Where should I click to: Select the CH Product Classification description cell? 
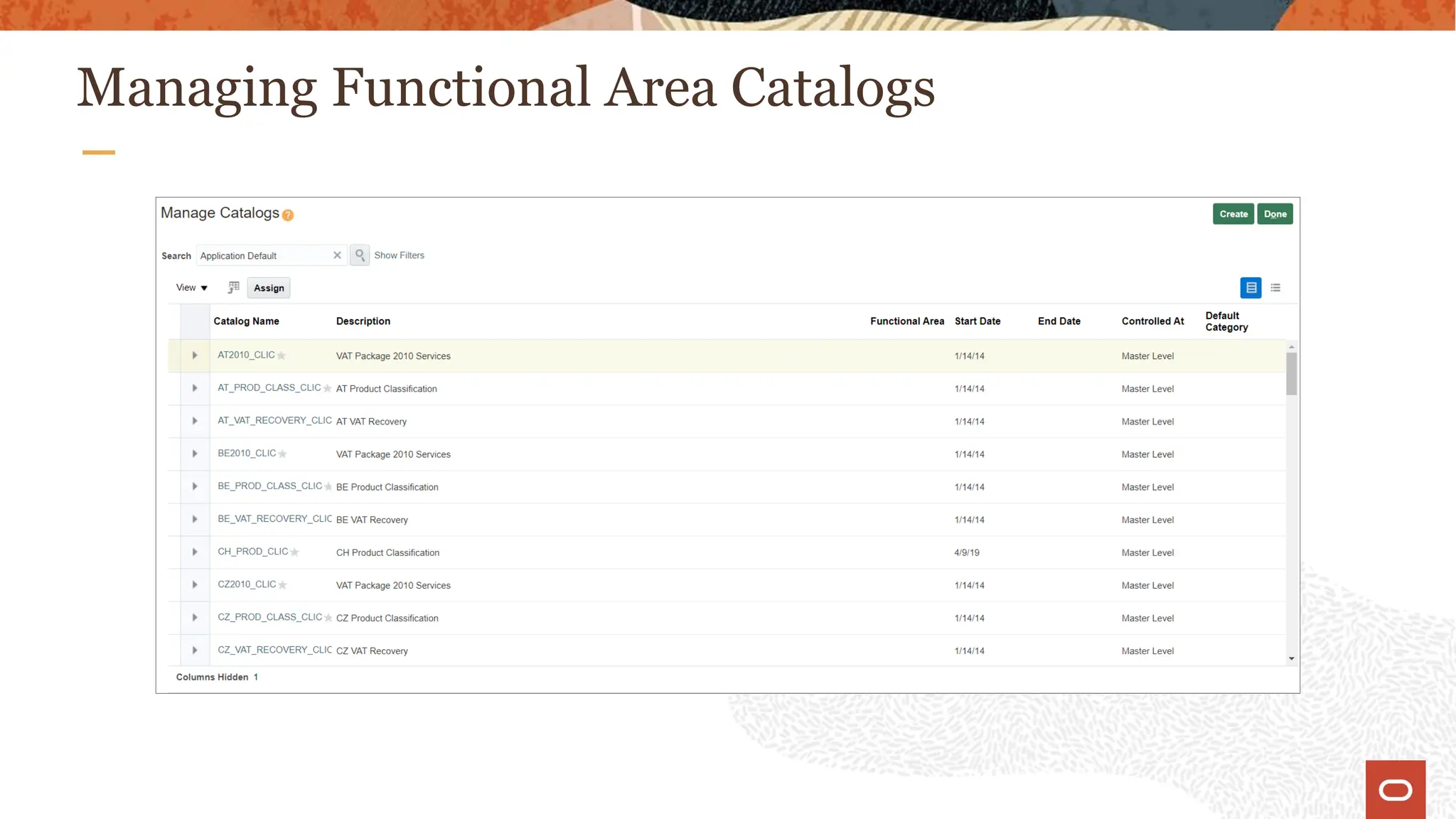pos(387,552)
